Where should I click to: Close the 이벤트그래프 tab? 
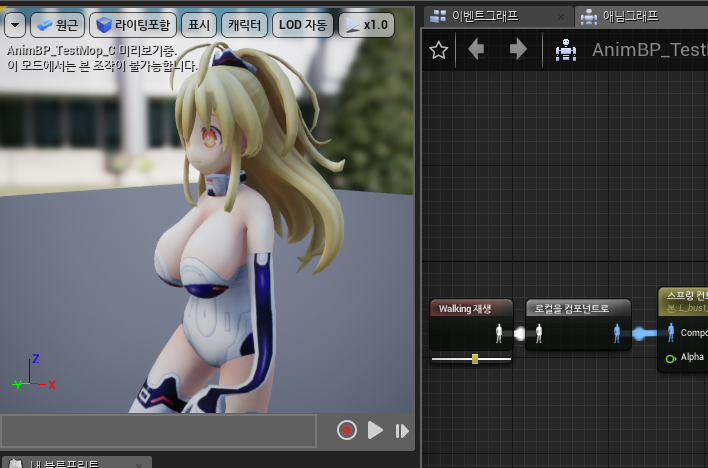coord(560,17)
